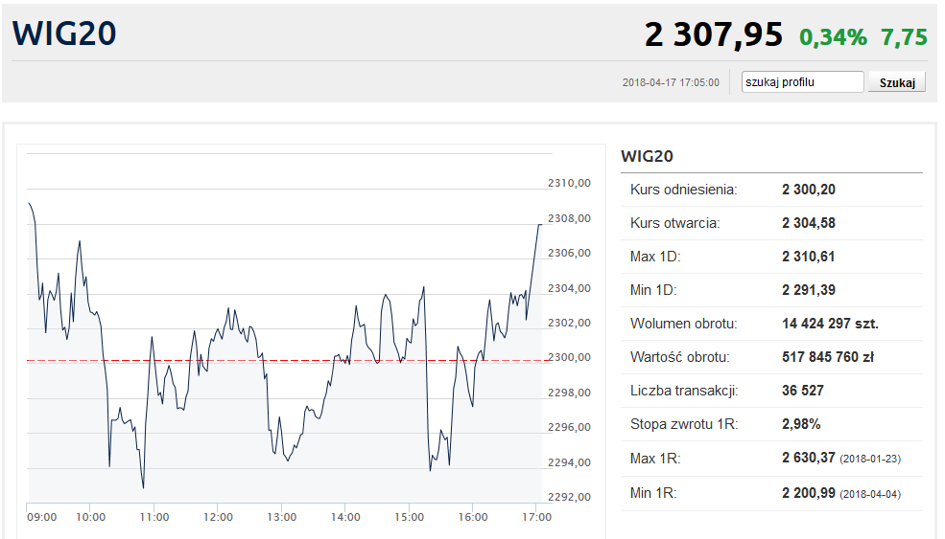The width and height of the screenshot is (945, 539).
Task: Click the green 0,34% percent change
Action: coord(832,37)
